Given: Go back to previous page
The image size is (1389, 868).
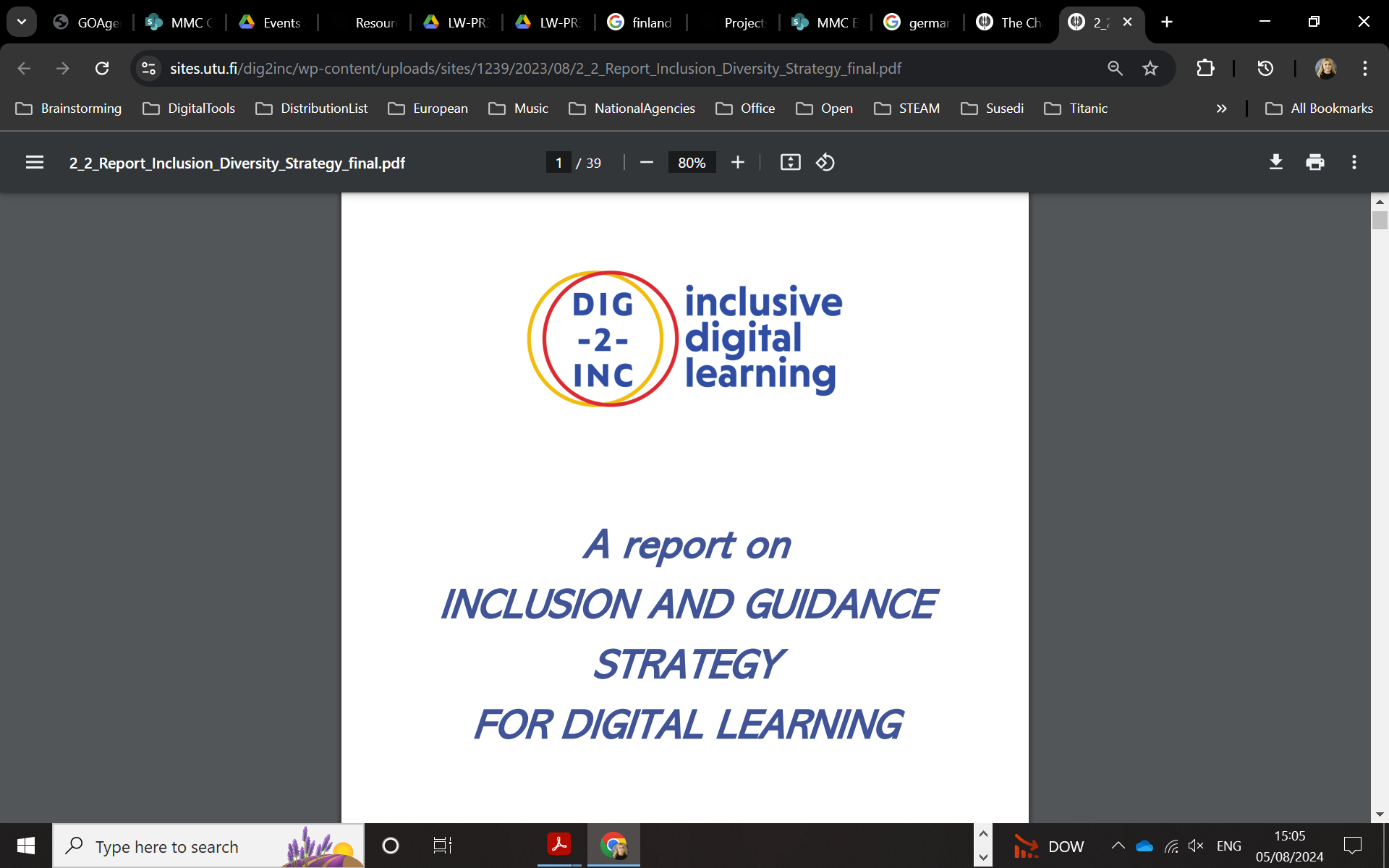Looking at the screenshot, I should click(24, 68).
